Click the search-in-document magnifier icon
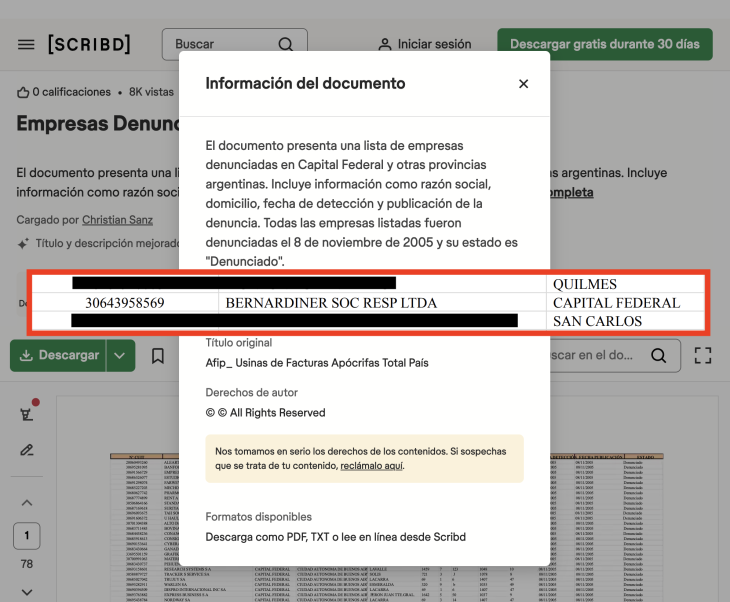Image resolution: width=730 pixels, height=602 pixels. (658, 355)
